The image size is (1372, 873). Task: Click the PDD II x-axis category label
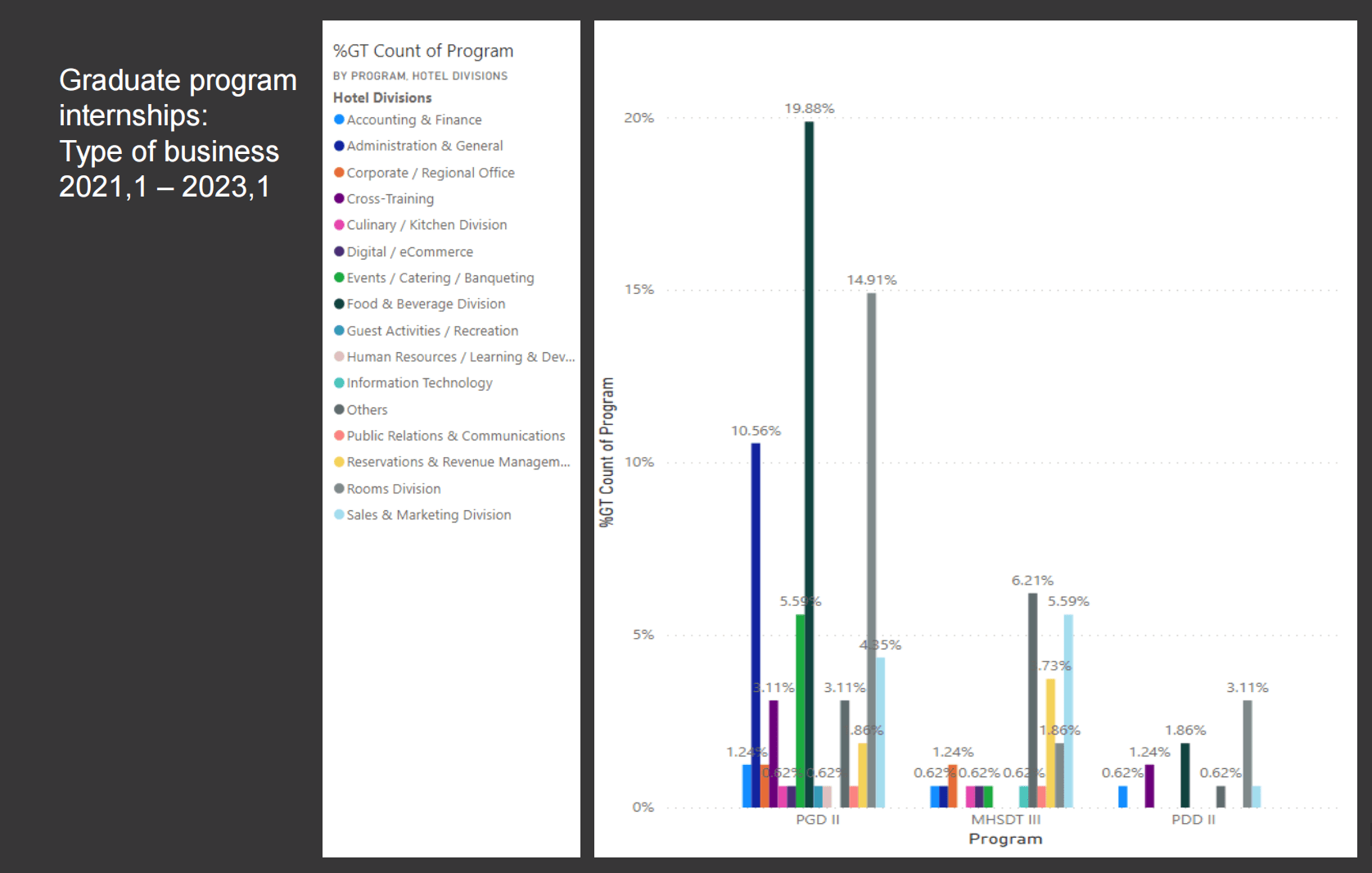coord(1193,819)
